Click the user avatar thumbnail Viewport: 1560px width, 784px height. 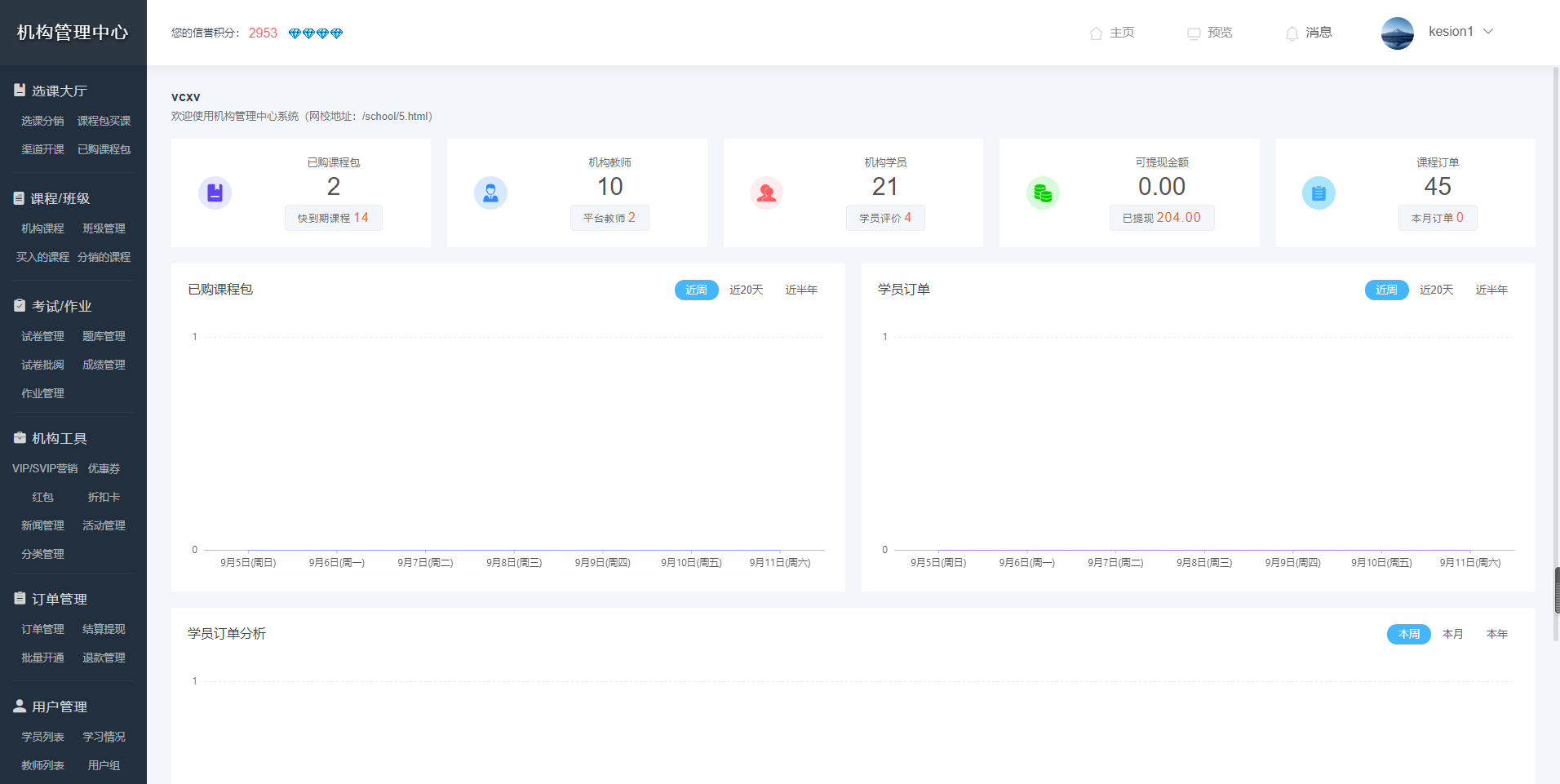pyautogui.click(x=1397, y=33)
